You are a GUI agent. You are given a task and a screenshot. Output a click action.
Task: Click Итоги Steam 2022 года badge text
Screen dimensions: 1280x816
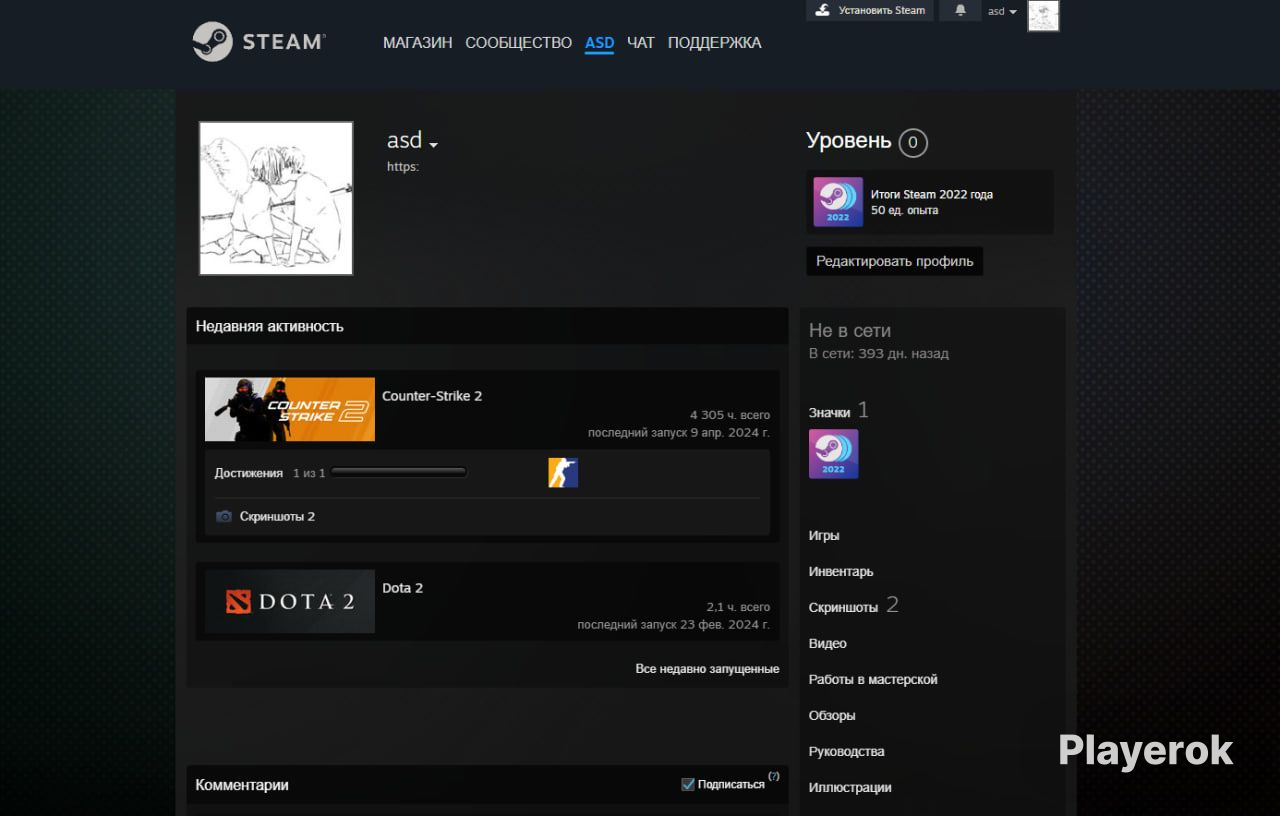(932, 195)
